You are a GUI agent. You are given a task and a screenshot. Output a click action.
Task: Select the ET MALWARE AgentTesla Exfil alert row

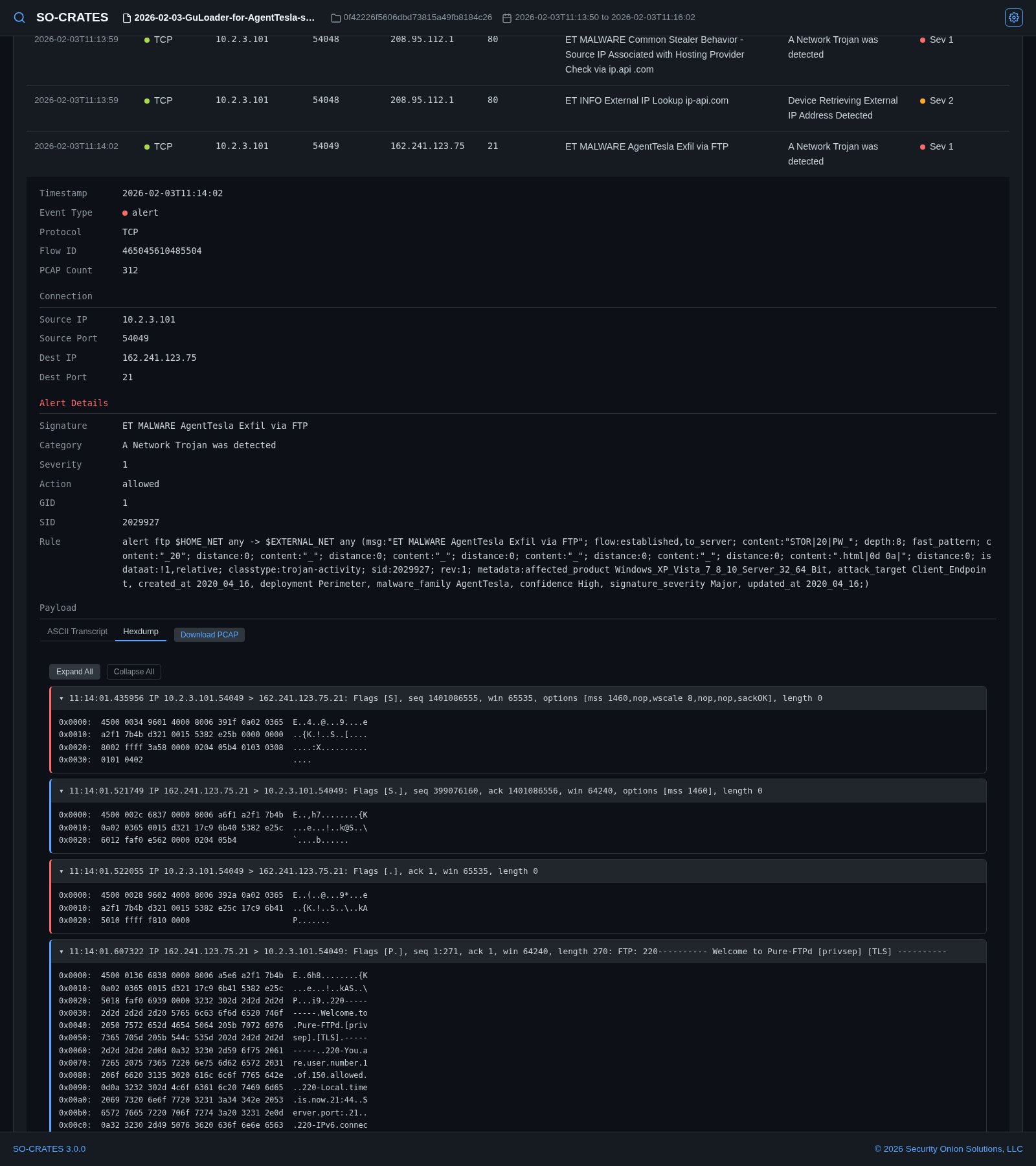518,154
